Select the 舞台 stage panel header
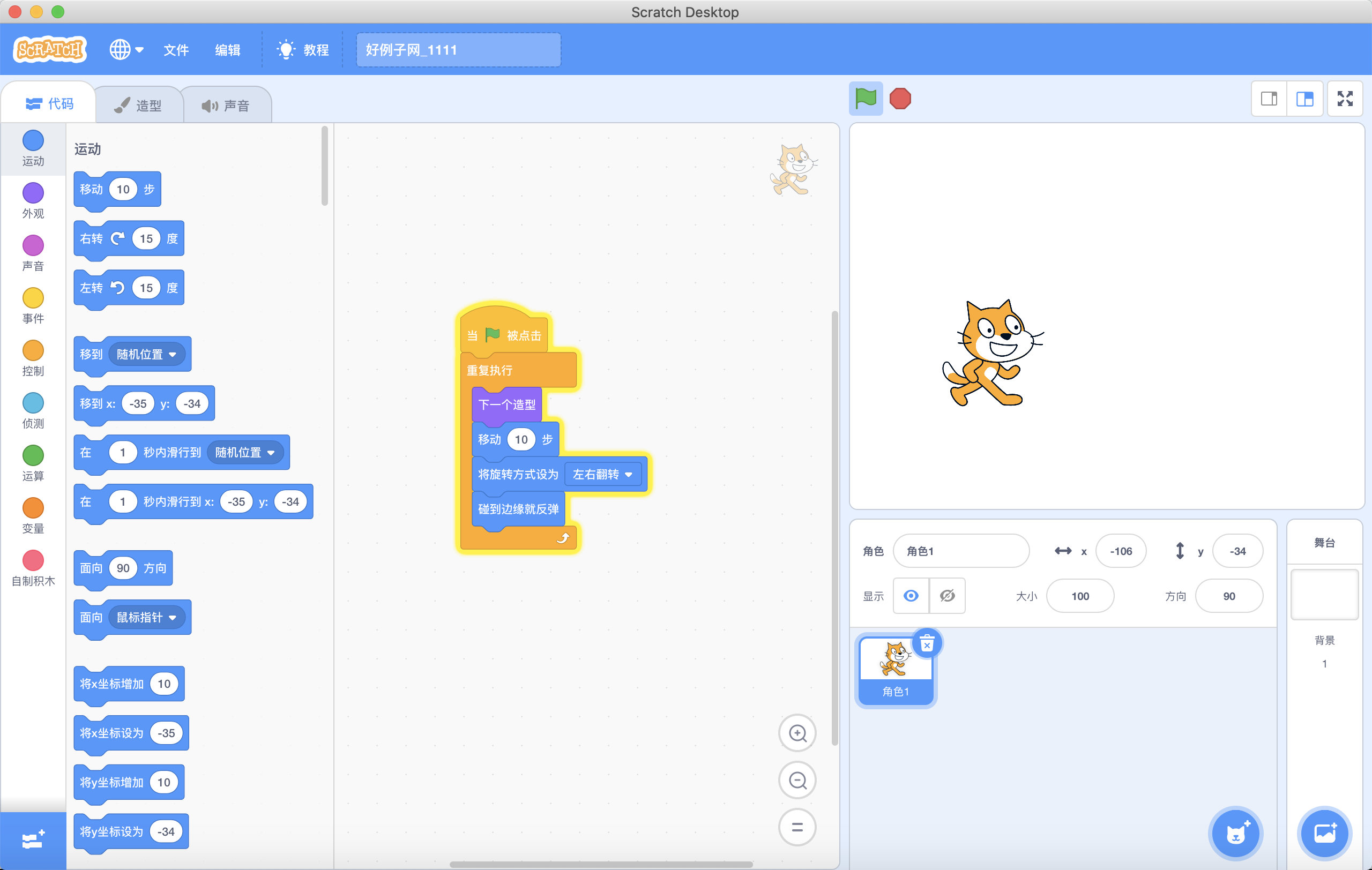1372x870 pixels. 1324,543
